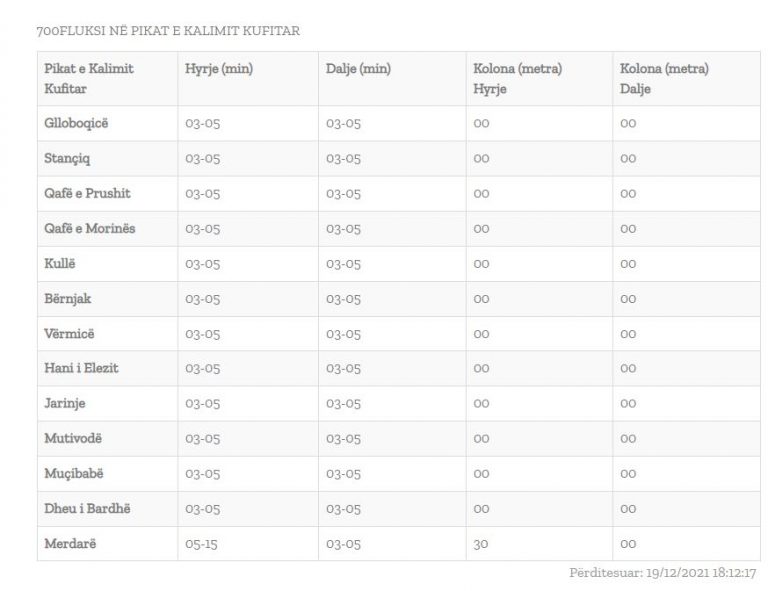Click the Dalje (min) column header
Image resolution: width=768 pixels, height=591 pixels.
pyautogui.click(x=359, y=69)
